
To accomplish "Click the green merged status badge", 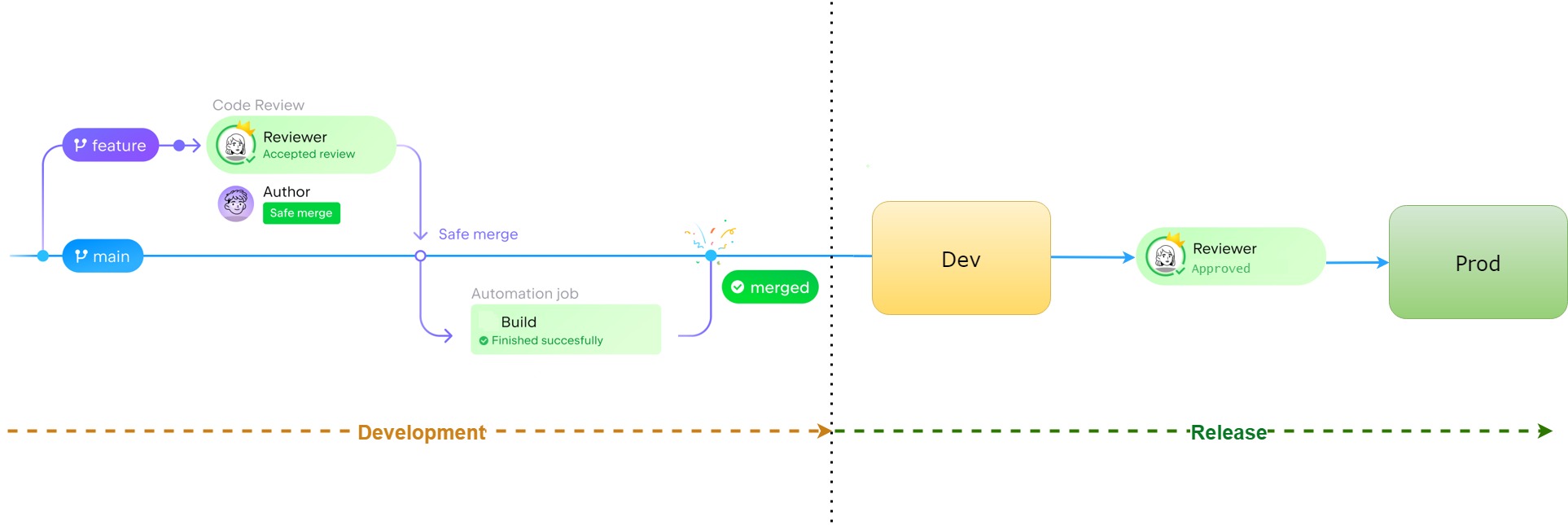I will [769, 287].
